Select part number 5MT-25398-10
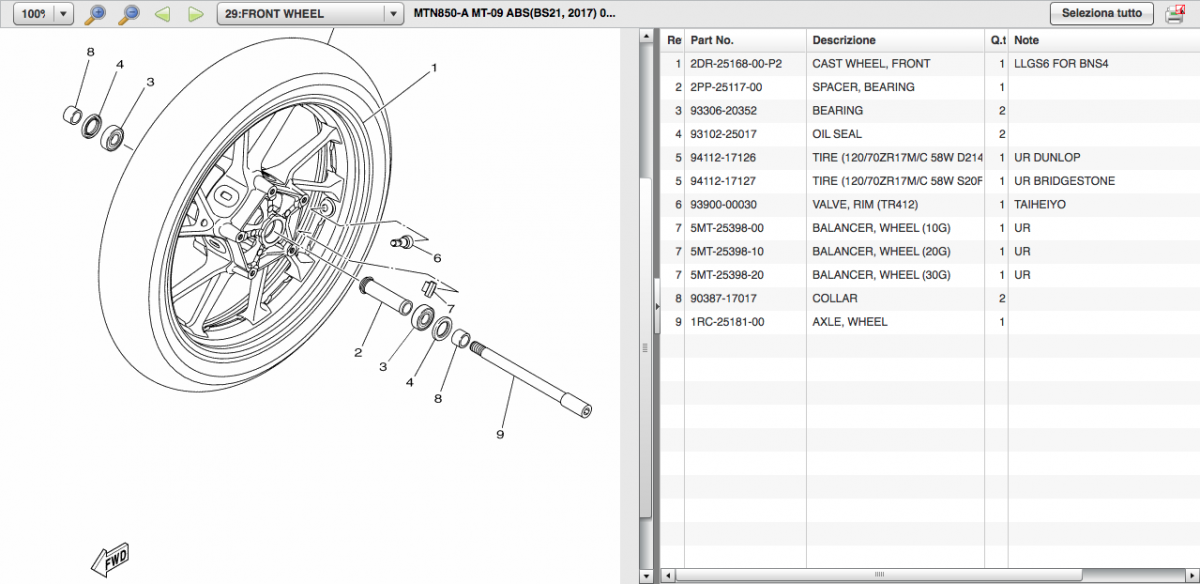Screen dimensions: 1200x584 (727, 252)
